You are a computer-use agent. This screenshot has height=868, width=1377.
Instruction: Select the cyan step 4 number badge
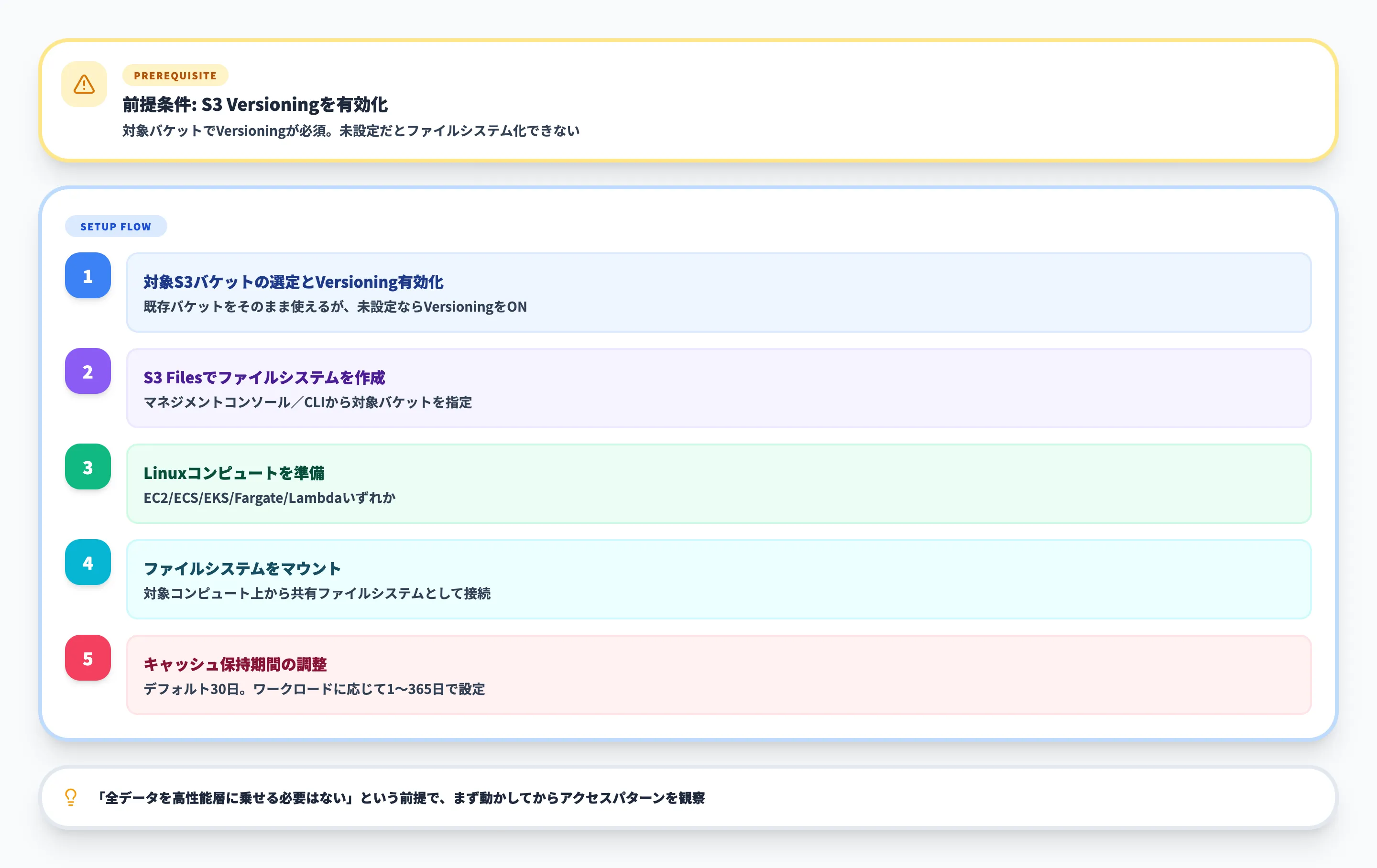87,563
